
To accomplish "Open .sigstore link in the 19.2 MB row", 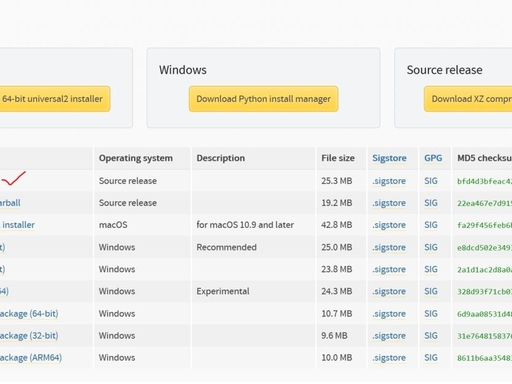I will (x=389, y=203).
